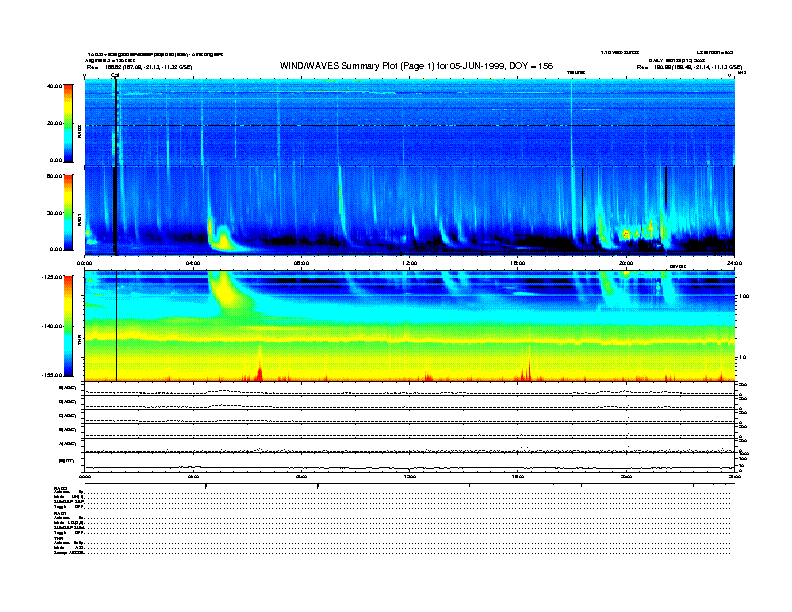Click the 20.00 label on RAD2 scale
Viewport: 792px width, 612px height.
pos(54,123)
